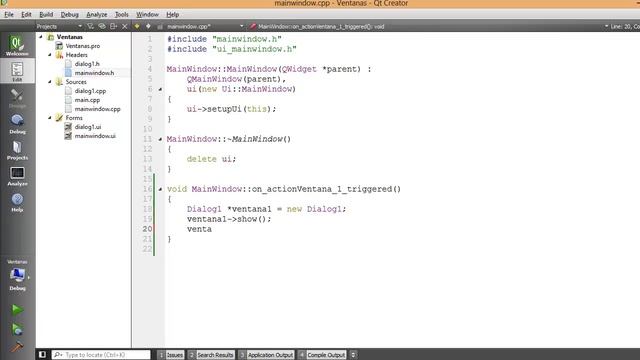Switch to Debug mode in sidebar
Viewport: 640px width, 360px height.
click(x=17, y=124)
